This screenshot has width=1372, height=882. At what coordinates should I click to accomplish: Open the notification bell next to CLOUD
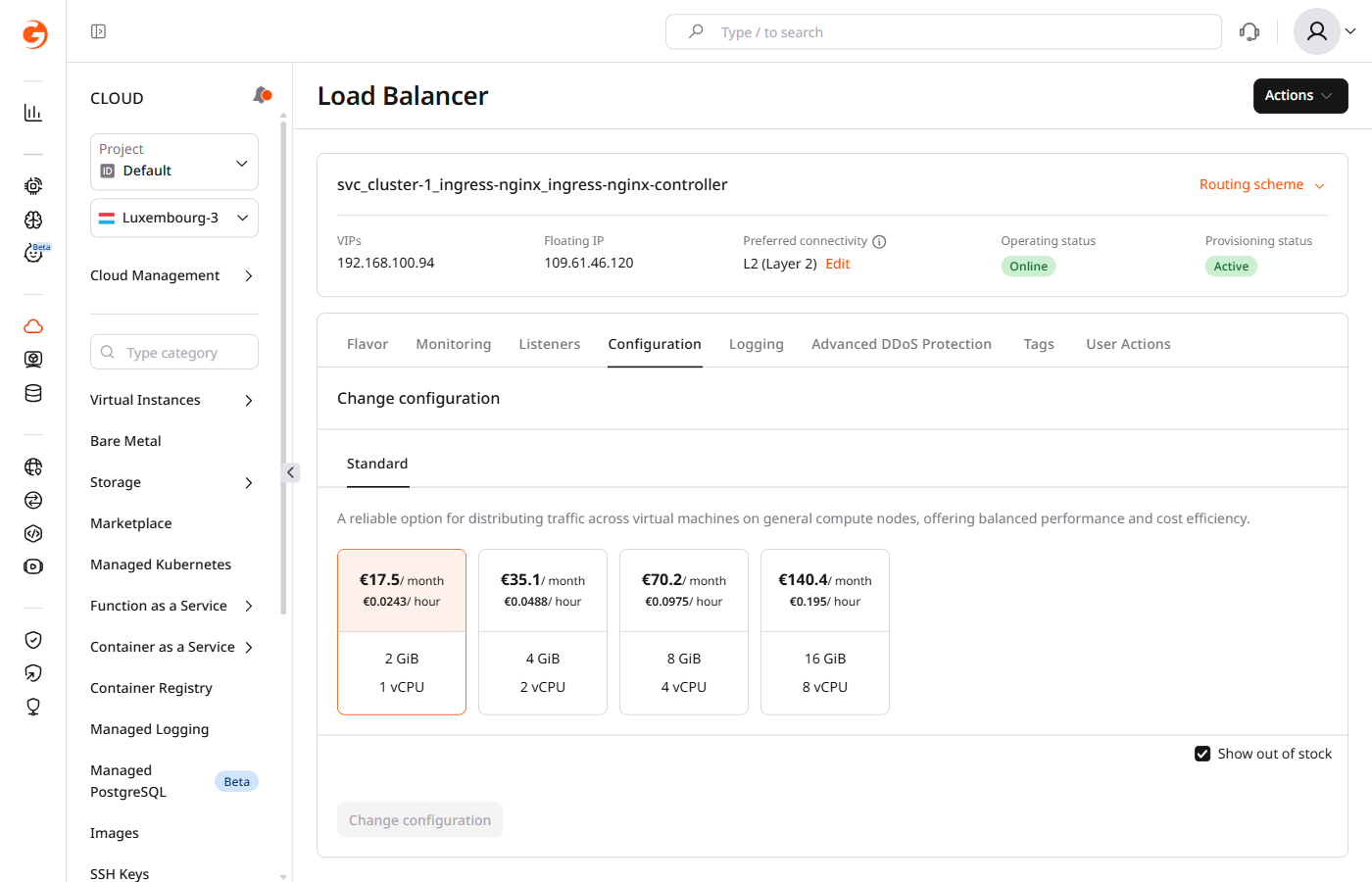click(262, 95)
